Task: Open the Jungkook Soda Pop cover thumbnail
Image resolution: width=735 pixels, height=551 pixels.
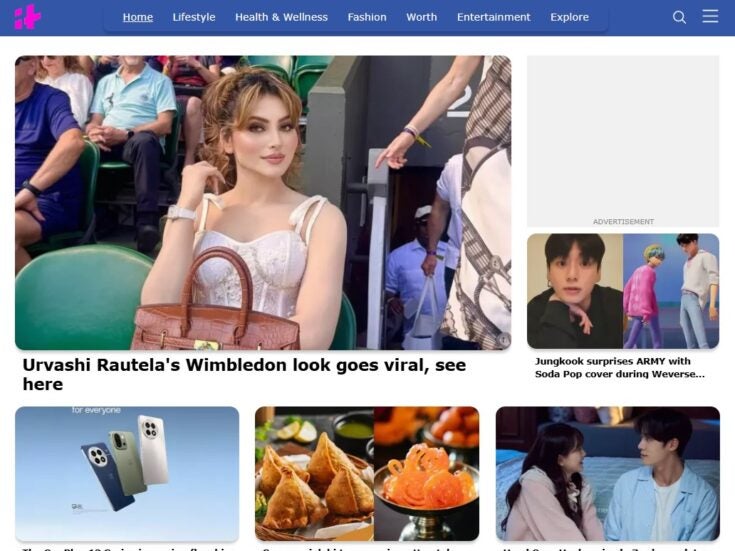Action: (623, 291)
